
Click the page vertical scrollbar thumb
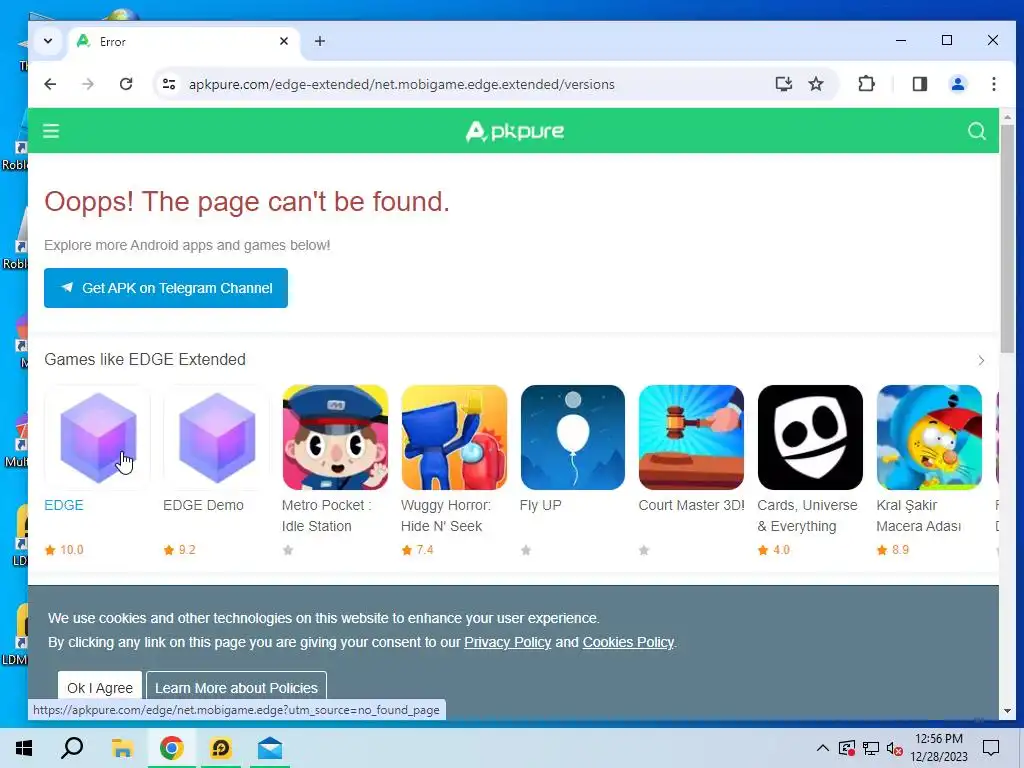pos(1007,238)
